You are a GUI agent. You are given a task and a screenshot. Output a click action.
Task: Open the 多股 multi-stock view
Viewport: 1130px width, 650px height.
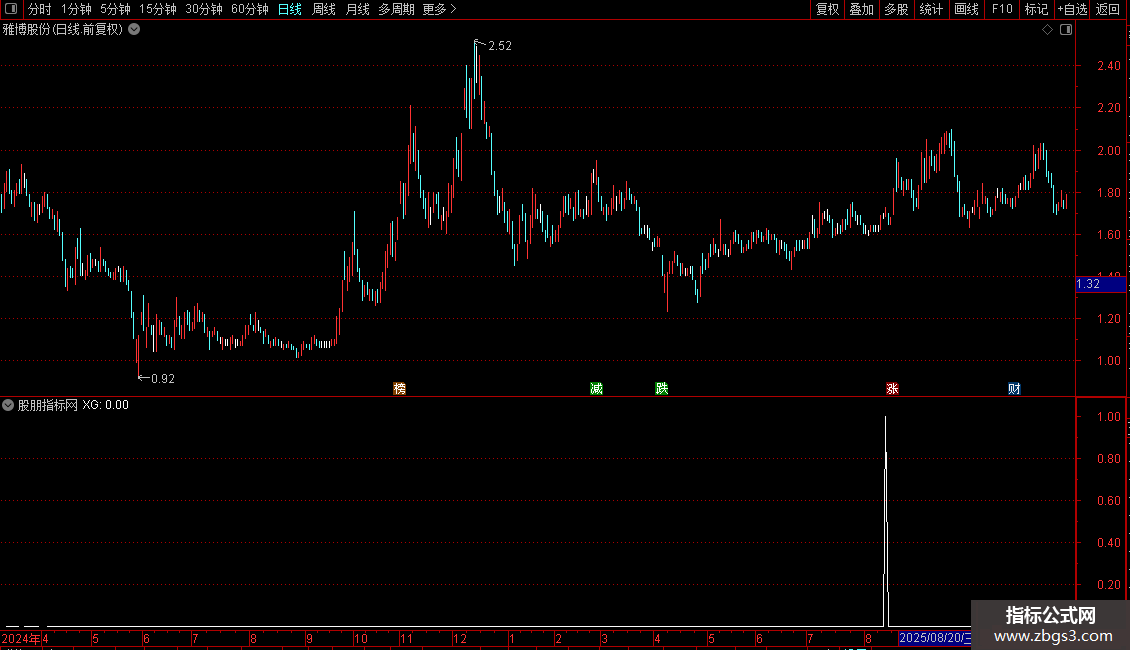pyautogui.click(x=896, y=9)
